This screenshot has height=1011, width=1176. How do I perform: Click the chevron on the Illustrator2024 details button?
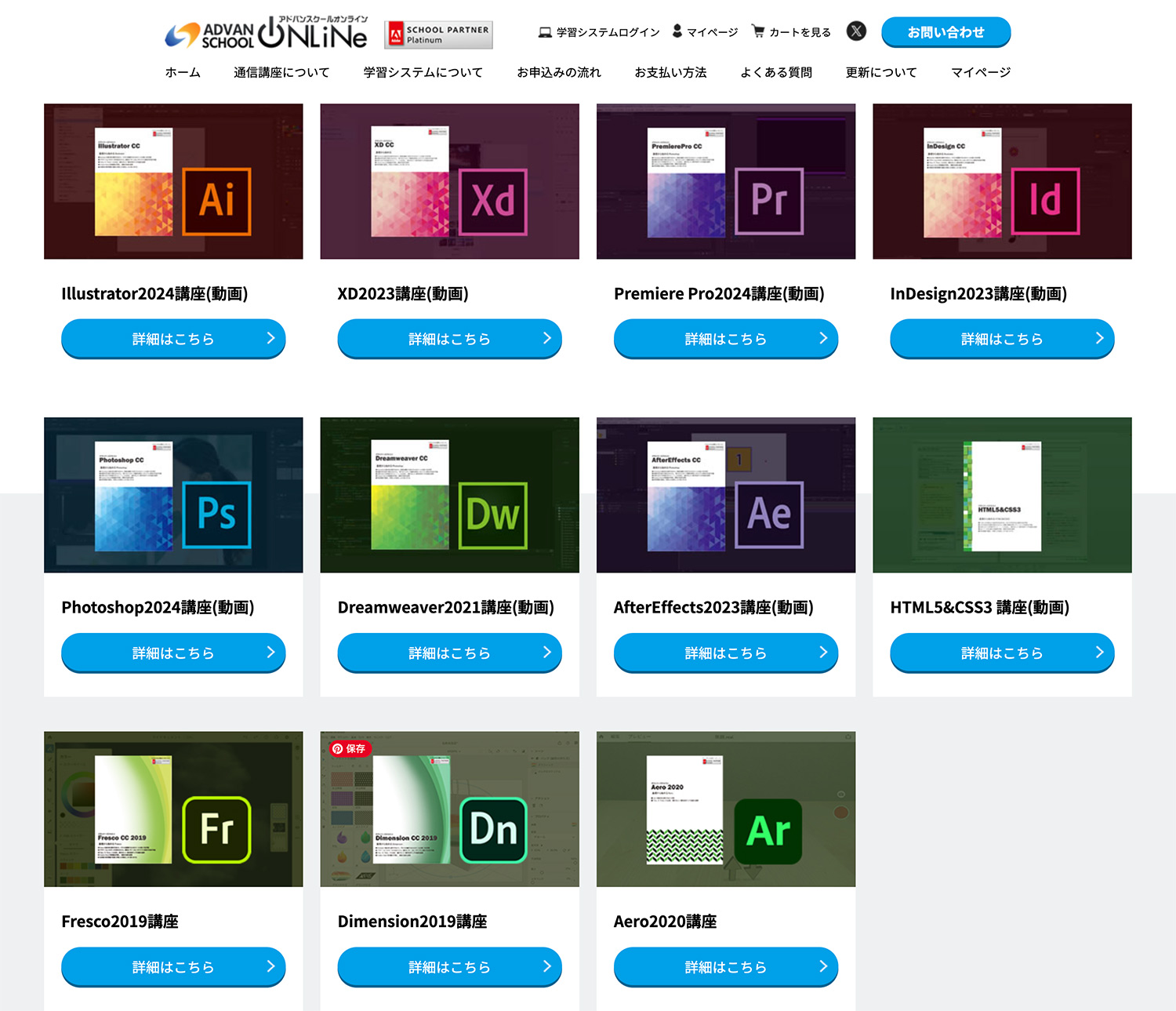270,338
